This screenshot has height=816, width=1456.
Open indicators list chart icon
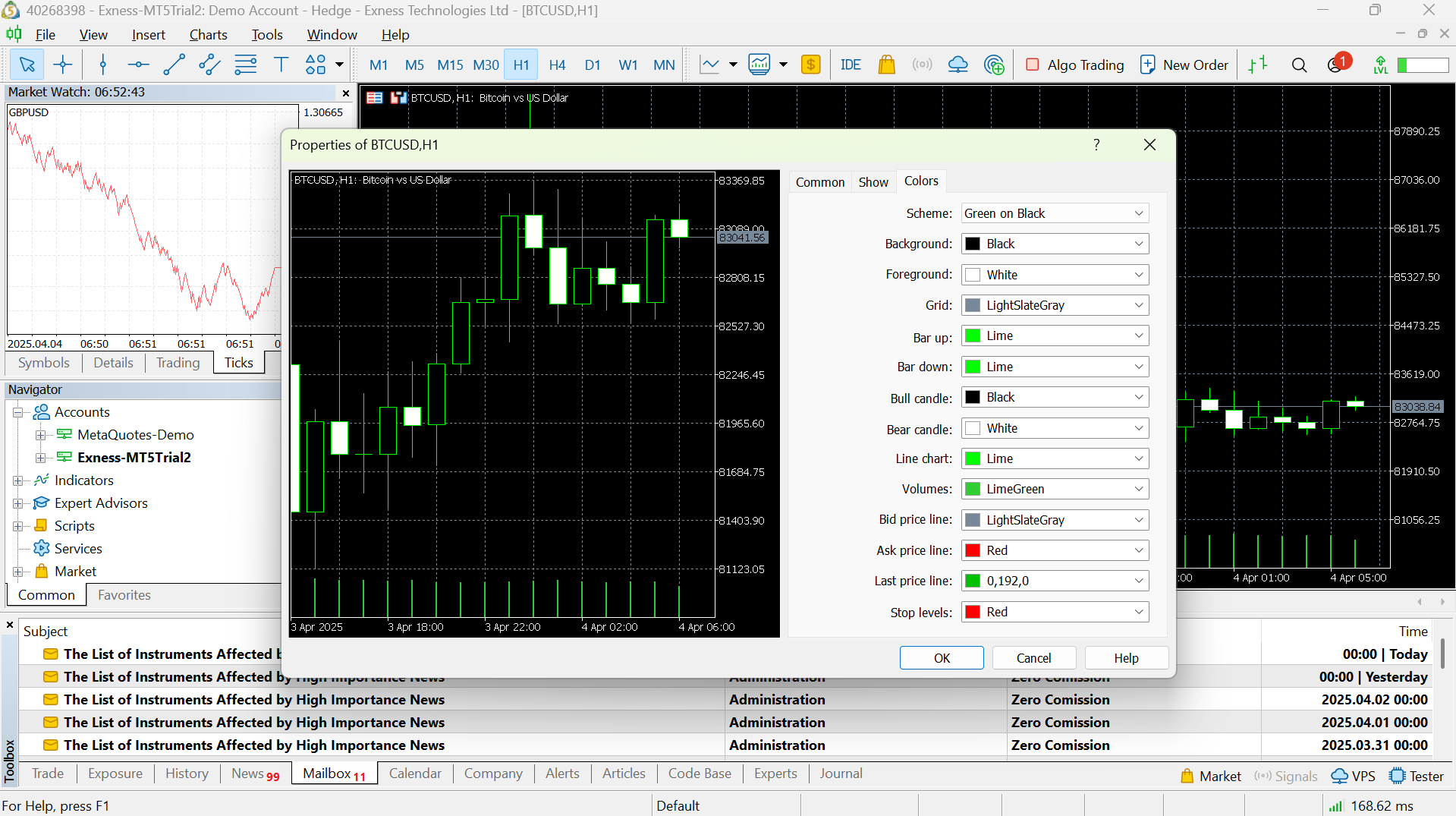[759, 65]
